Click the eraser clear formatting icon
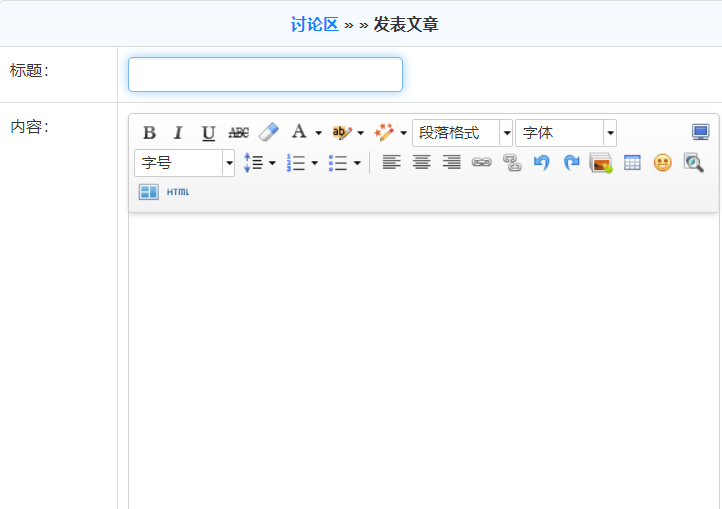Image resolution: width=722 pixels, height=509 pixels. (x=268, y=133)
